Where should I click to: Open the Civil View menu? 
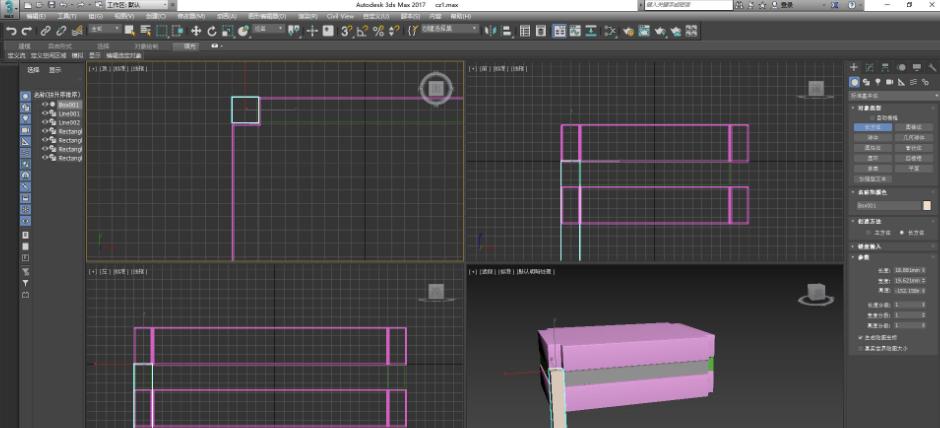[x=340, y=17]
